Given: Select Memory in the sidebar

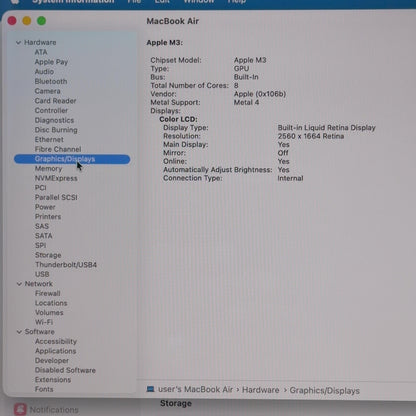Looking at the screenshot, I should (48, 169).
